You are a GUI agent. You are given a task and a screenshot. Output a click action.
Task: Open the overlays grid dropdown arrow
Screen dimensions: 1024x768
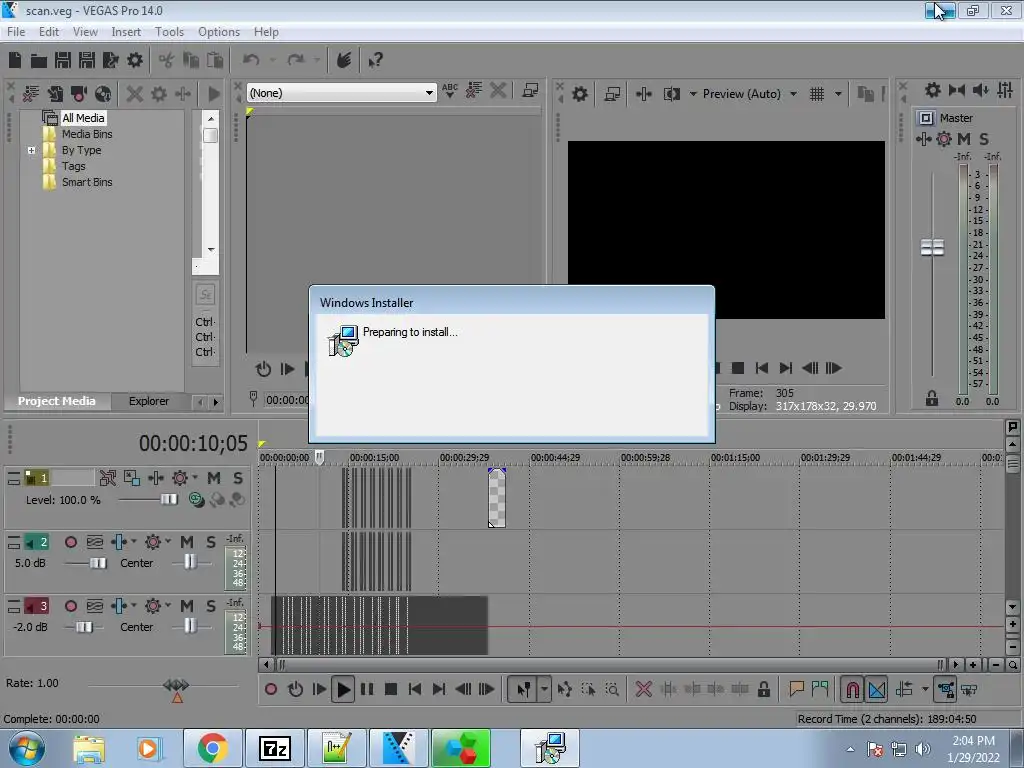838,94
